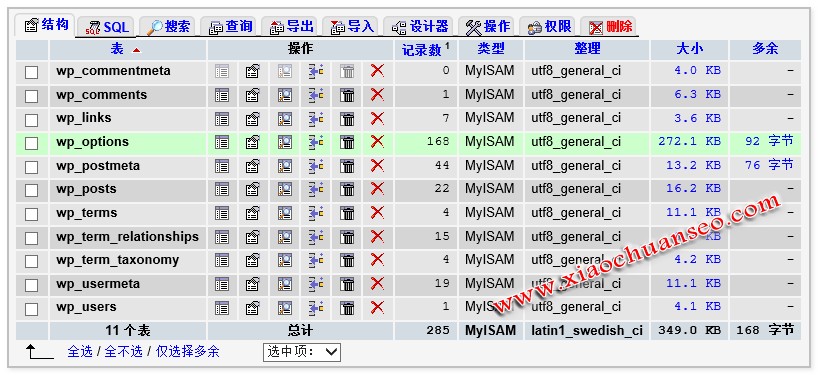Browse wp_terms table icon

coord(222,213)
